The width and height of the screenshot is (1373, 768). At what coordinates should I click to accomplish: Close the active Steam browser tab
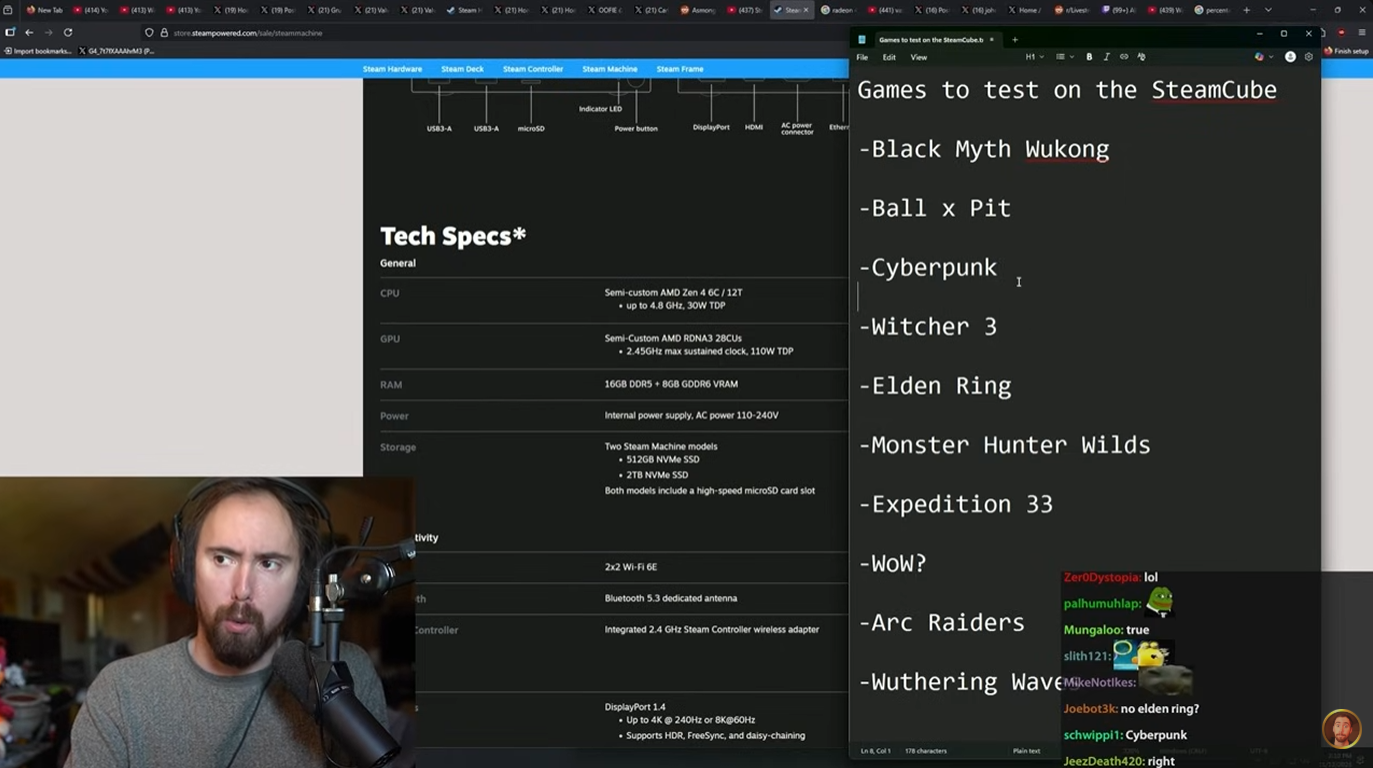click(x=806, y=10)
